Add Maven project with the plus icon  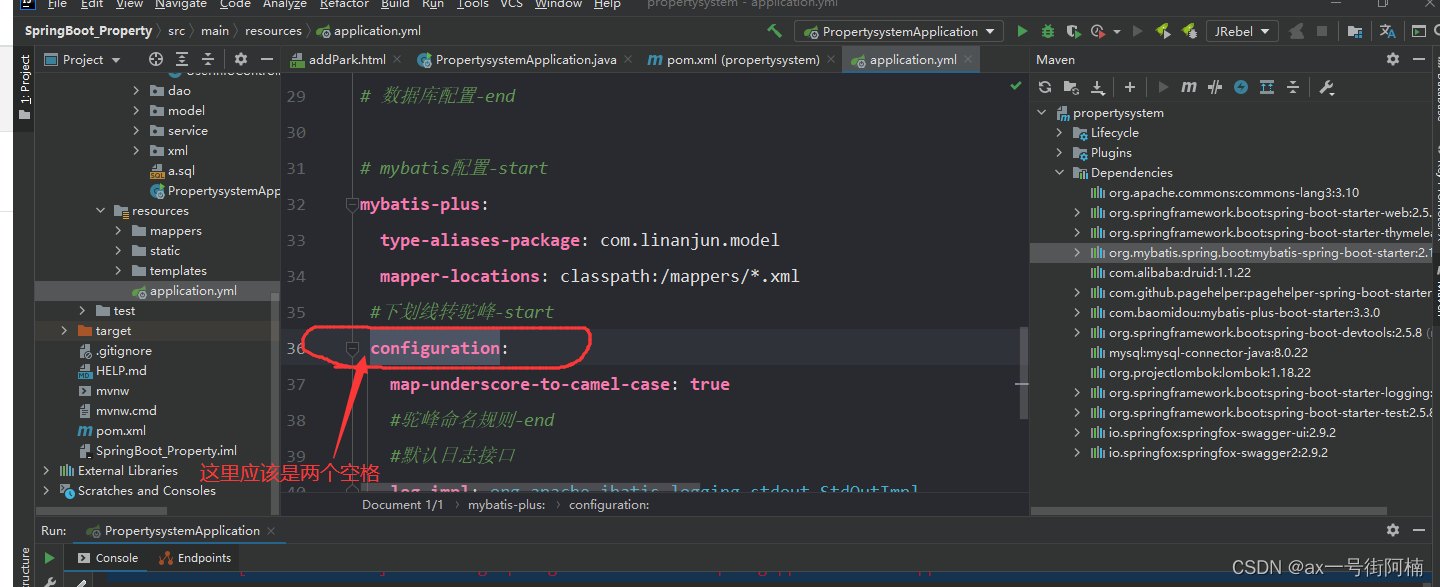coord(1130,88)
